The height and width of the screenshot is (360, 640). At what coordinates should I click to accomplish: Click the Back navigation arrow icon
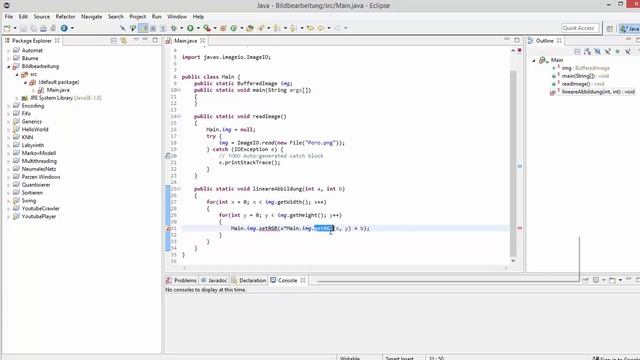coord(321,28)
